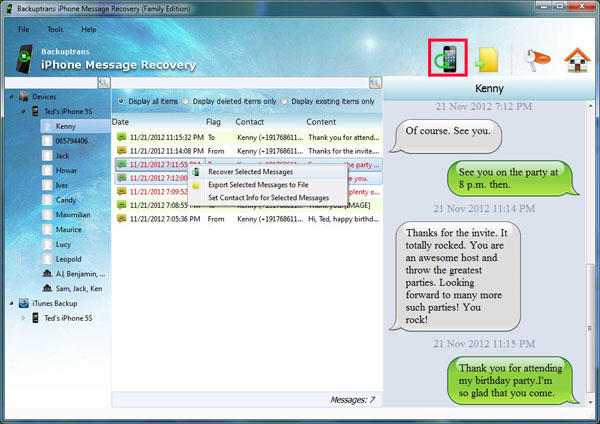
Task: Choose Set Contact Info for Selected Messages
Action: point(267,198)
